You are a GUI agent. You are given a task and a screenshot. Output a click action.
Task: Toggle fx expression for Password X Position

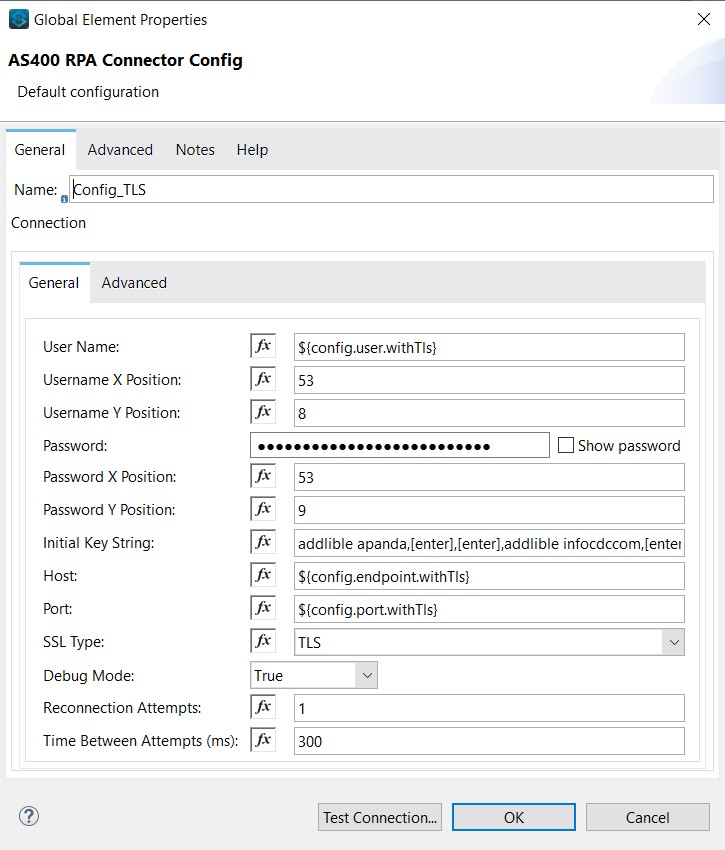coord(263,476)
